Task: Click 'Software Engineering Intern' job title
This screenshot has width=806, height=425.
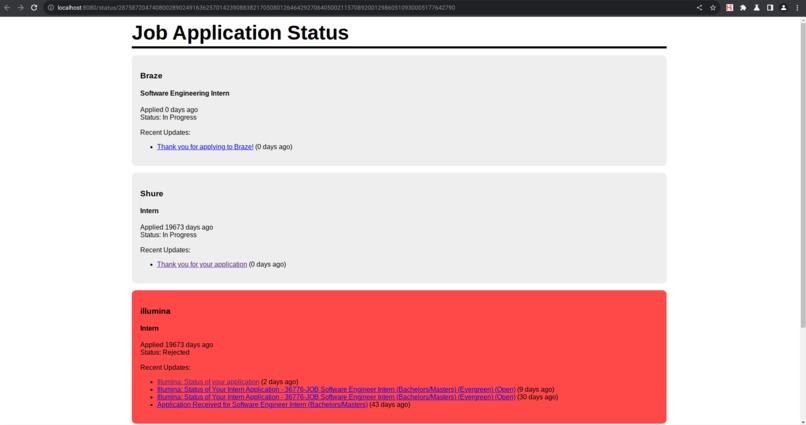Action: [185, 93]
